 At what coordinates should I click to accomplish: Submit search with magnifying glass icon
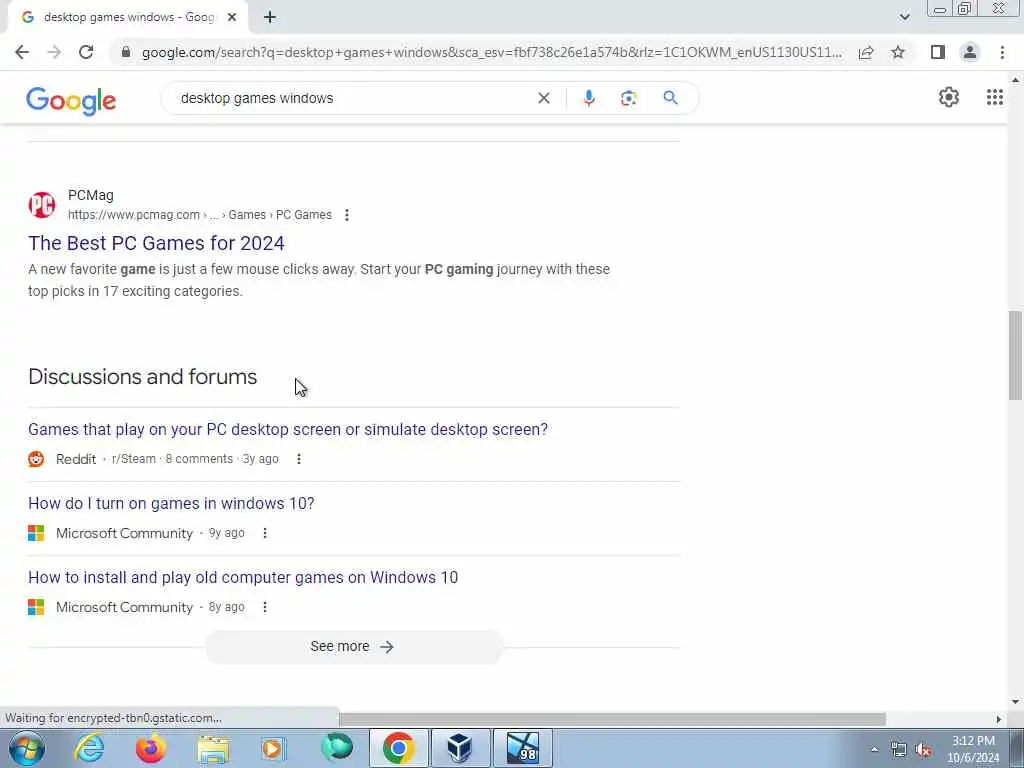[x=670, y=98]
